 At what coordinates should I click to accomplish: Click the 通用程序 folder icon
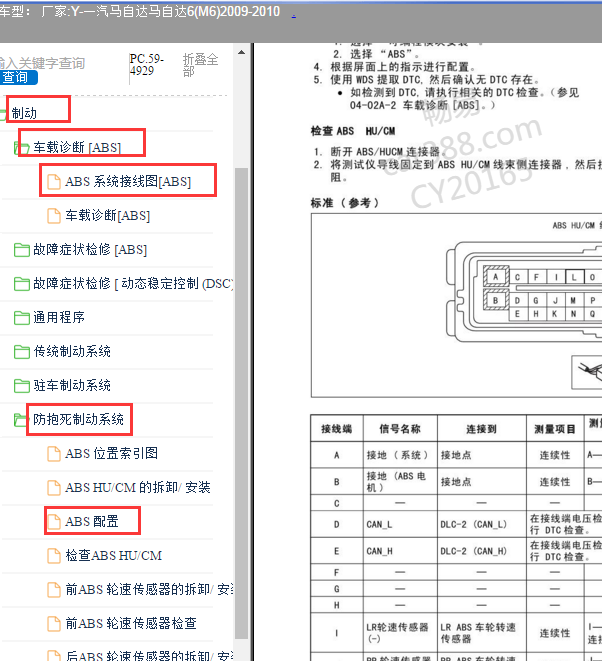point(22,318)
